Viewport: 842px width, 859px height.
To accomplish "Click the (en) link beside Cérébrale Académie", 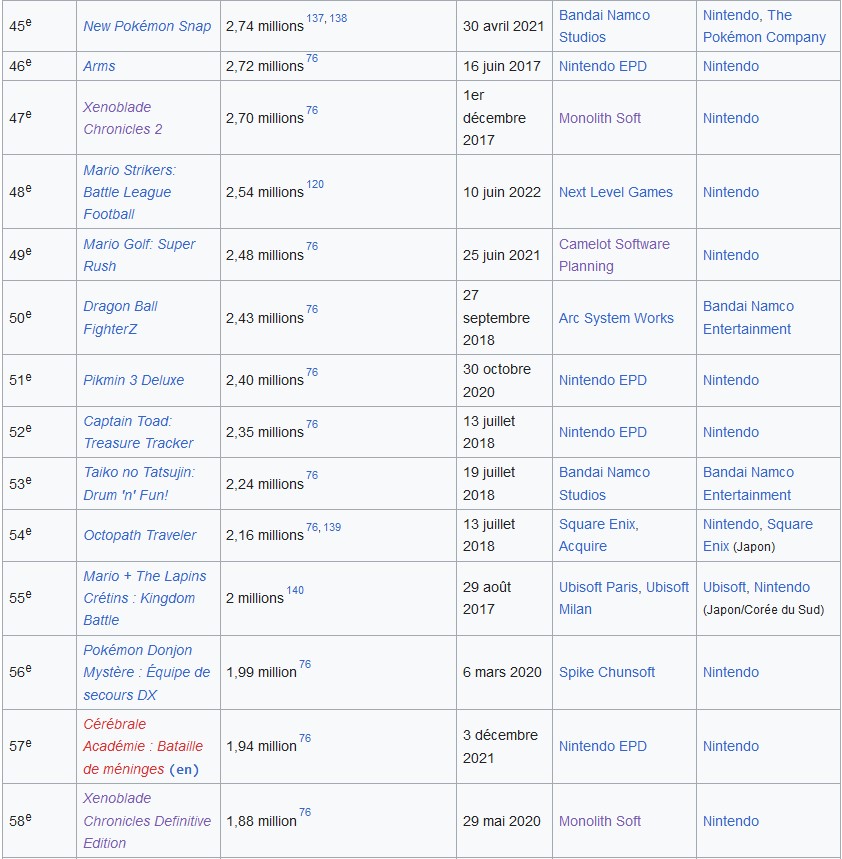I will 184,769.
